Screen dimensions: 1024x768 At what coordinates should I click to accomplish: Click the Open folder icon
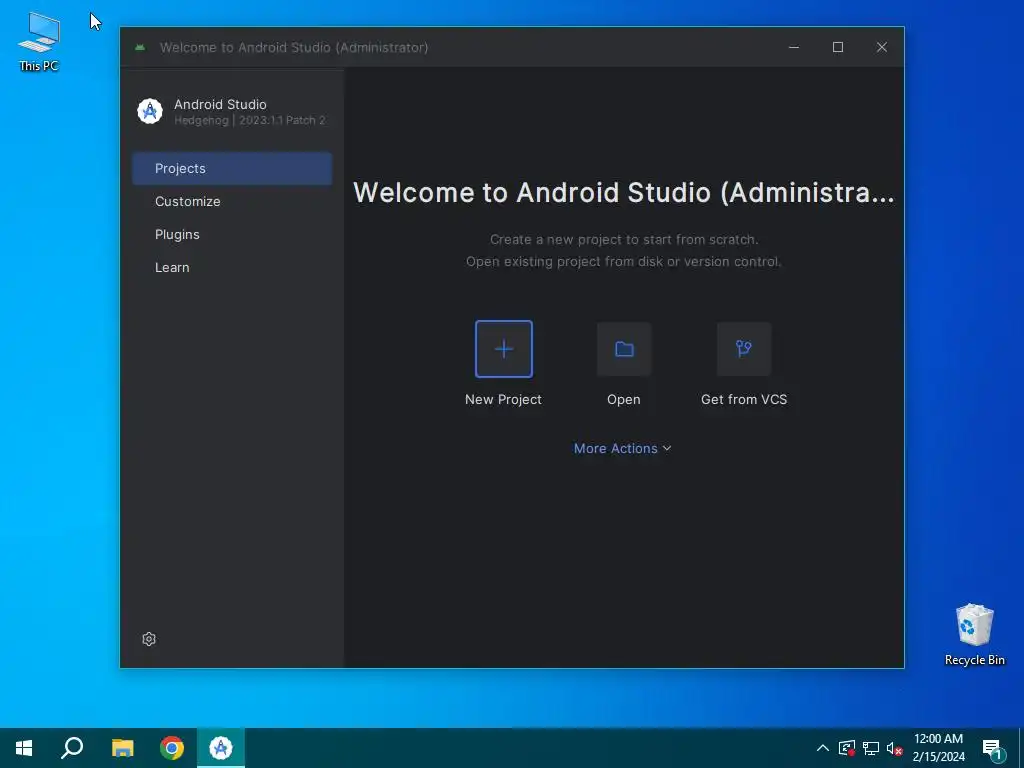pos(624,349)
